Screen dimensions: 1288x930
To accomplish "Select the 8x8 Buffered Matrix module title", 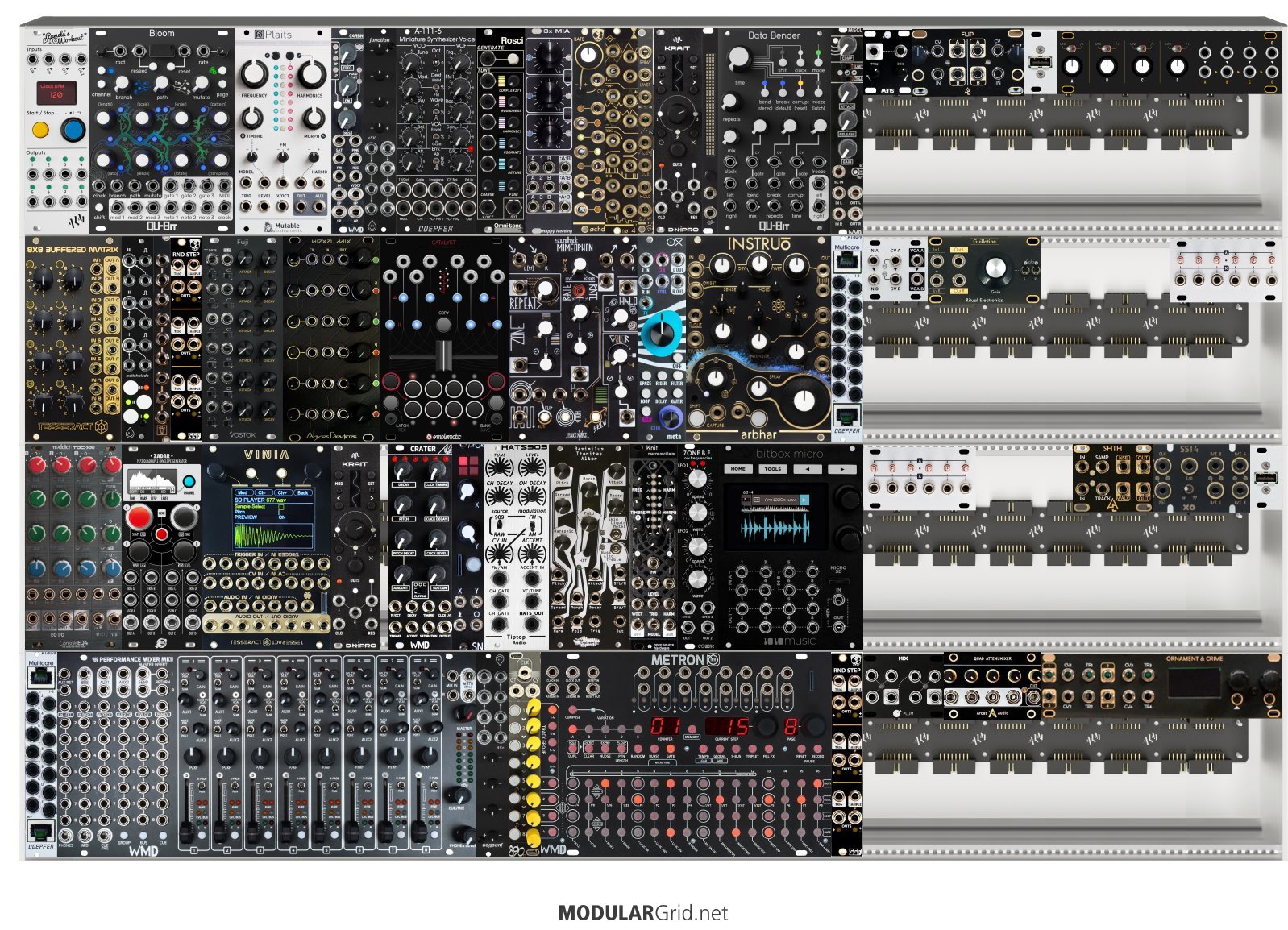I will 73,250.
